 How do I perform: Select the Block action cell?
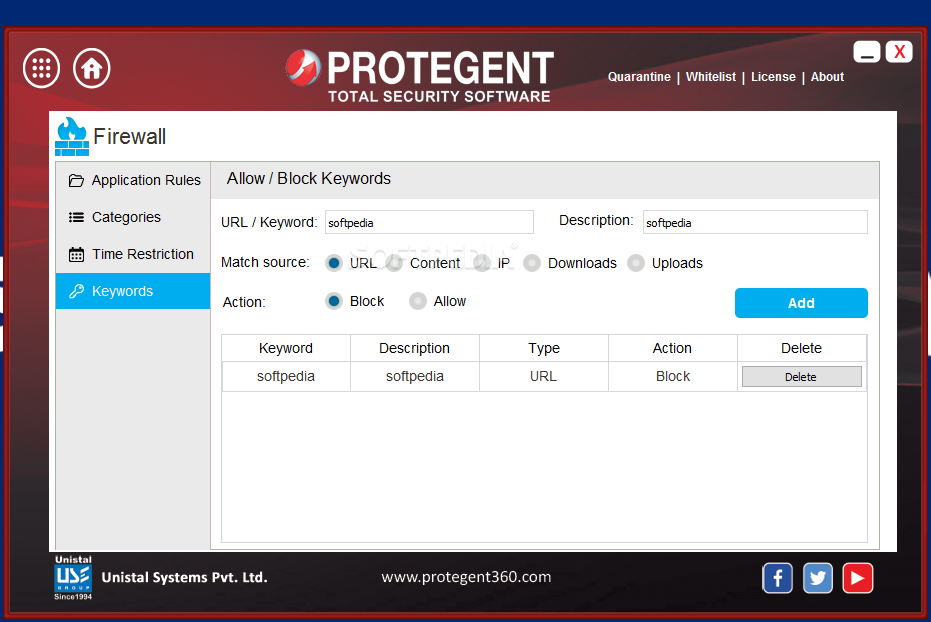pyautogui.click(x=673, y=377)
